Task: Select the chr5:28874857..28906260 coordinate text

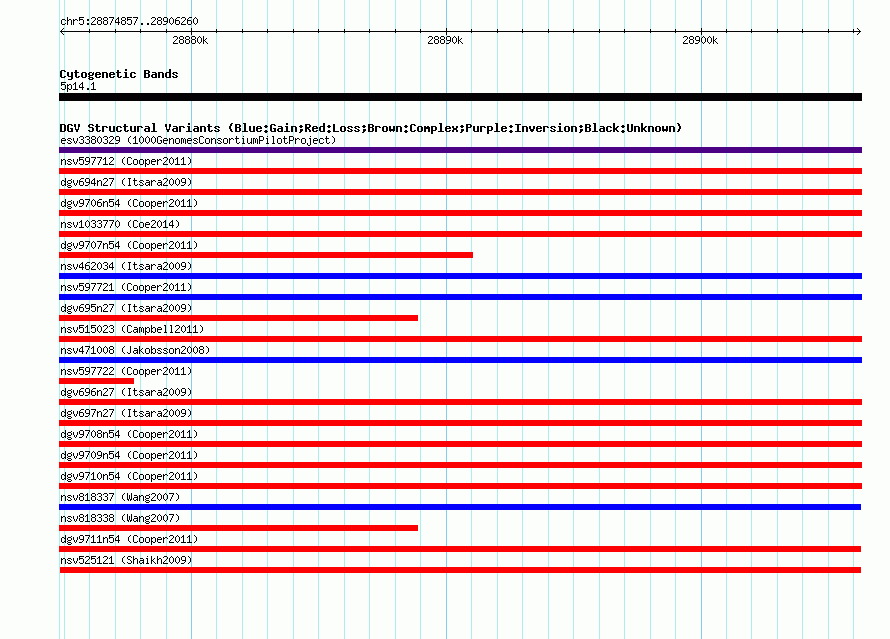Action: click(129, 22)
